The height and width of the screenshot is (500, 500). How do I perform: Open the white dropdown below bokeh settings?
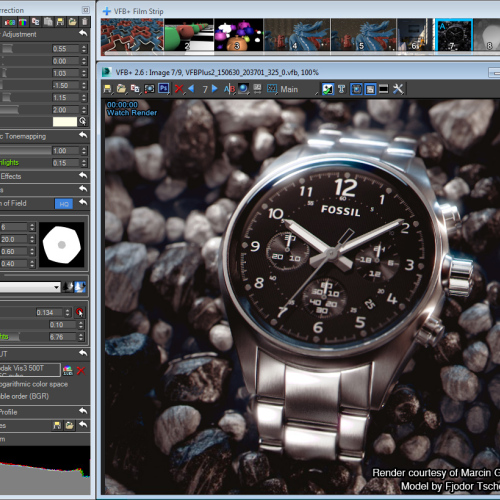coord(30,287)
